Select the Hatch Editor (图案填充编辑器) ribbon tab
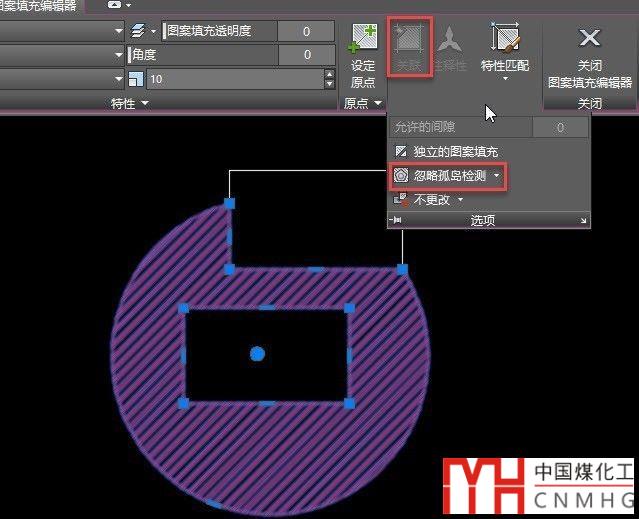639x519 pixels. click(40, 5)
